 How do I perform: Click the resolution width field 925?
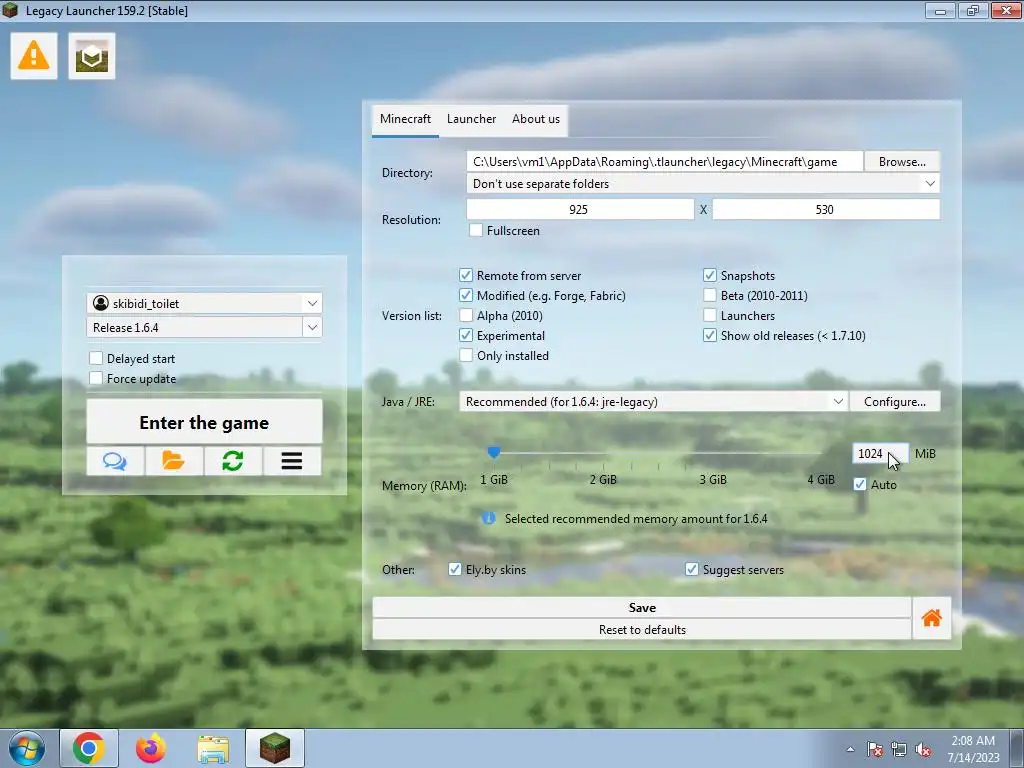pos(580,210)
